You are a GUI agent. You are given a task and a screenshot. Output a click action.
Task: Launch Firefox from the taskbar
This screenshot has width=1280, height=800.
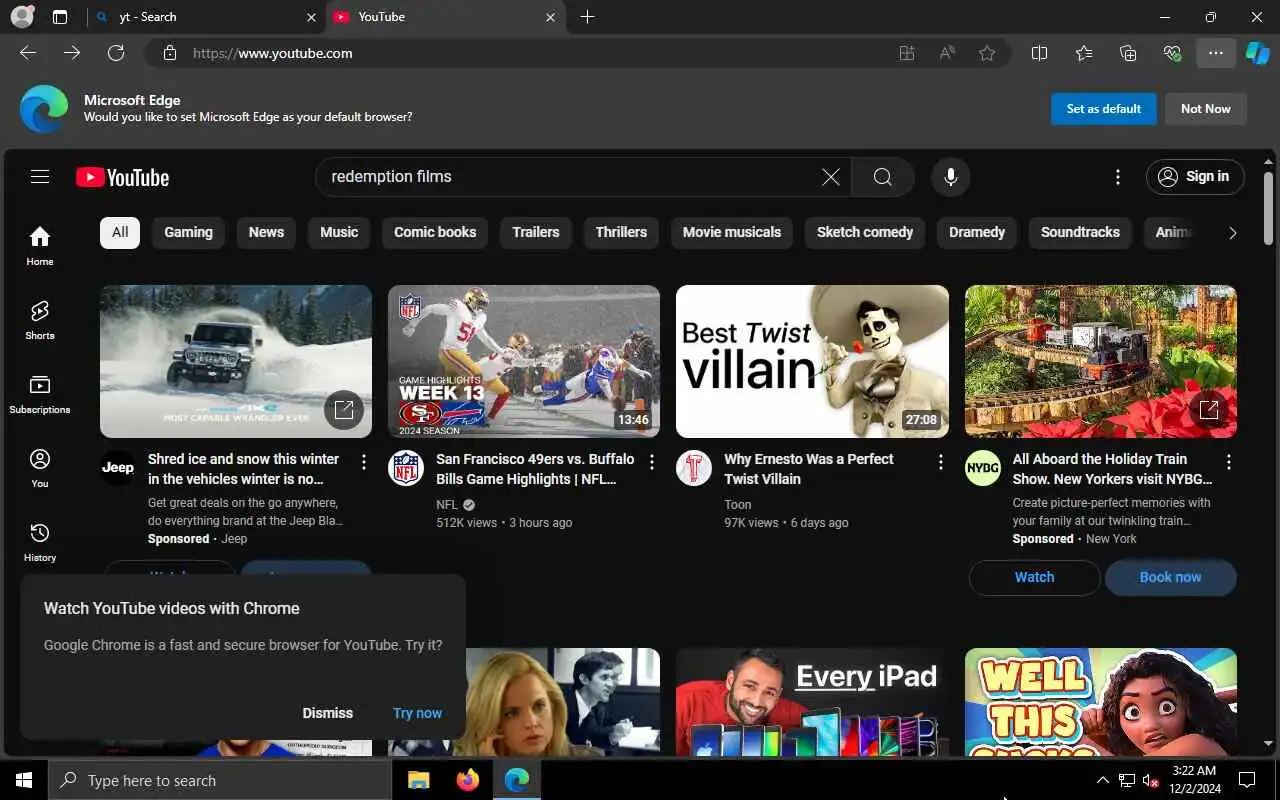[x=467, y=780]
